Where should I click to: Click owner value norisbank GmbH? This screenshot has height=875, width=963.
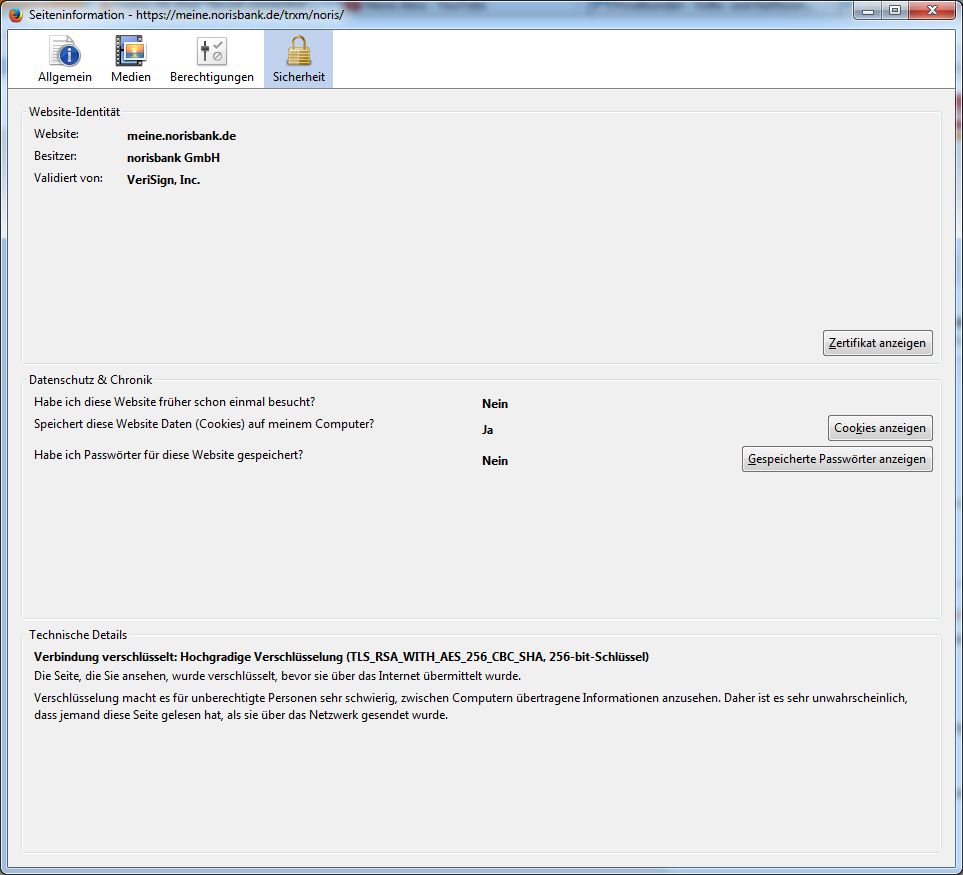click(173, 158)
